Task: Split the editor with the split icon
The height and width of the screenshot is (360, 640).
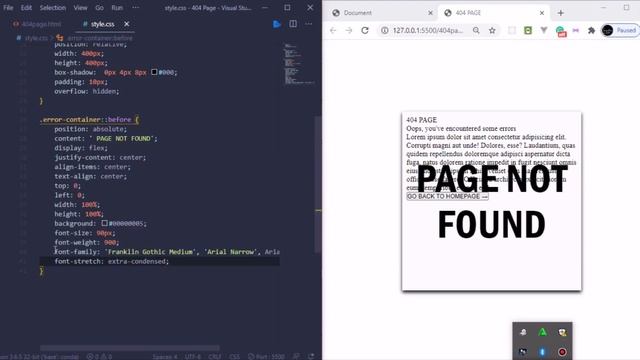Action: pyautogui.click(x=293, y=24)
